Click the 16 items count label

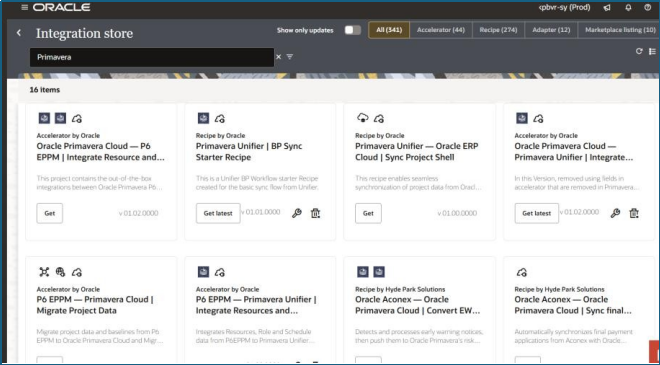[x=45, y=90]
